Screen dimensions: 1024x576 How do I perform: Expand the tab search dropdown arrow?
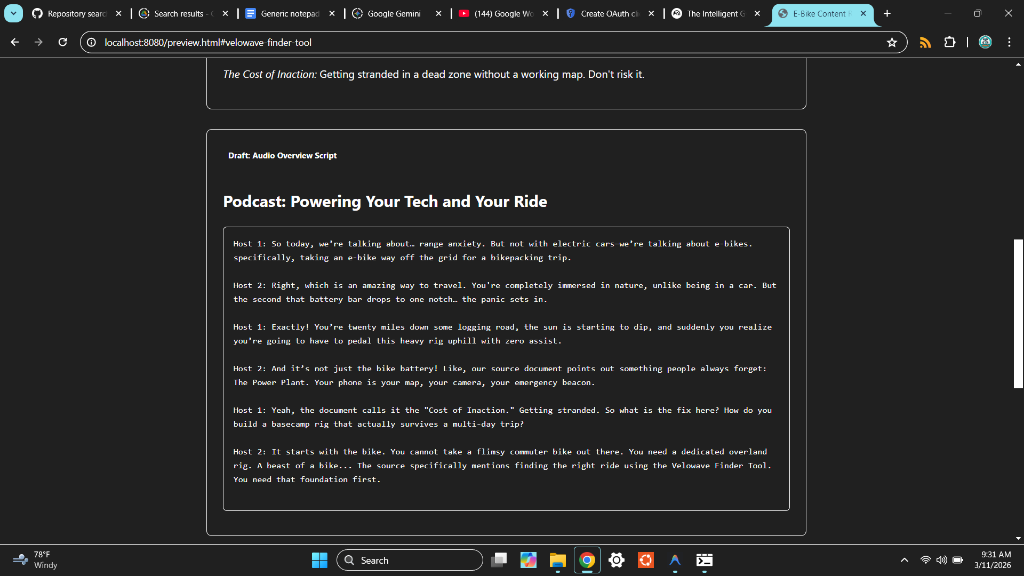click(x=14, y=14)
